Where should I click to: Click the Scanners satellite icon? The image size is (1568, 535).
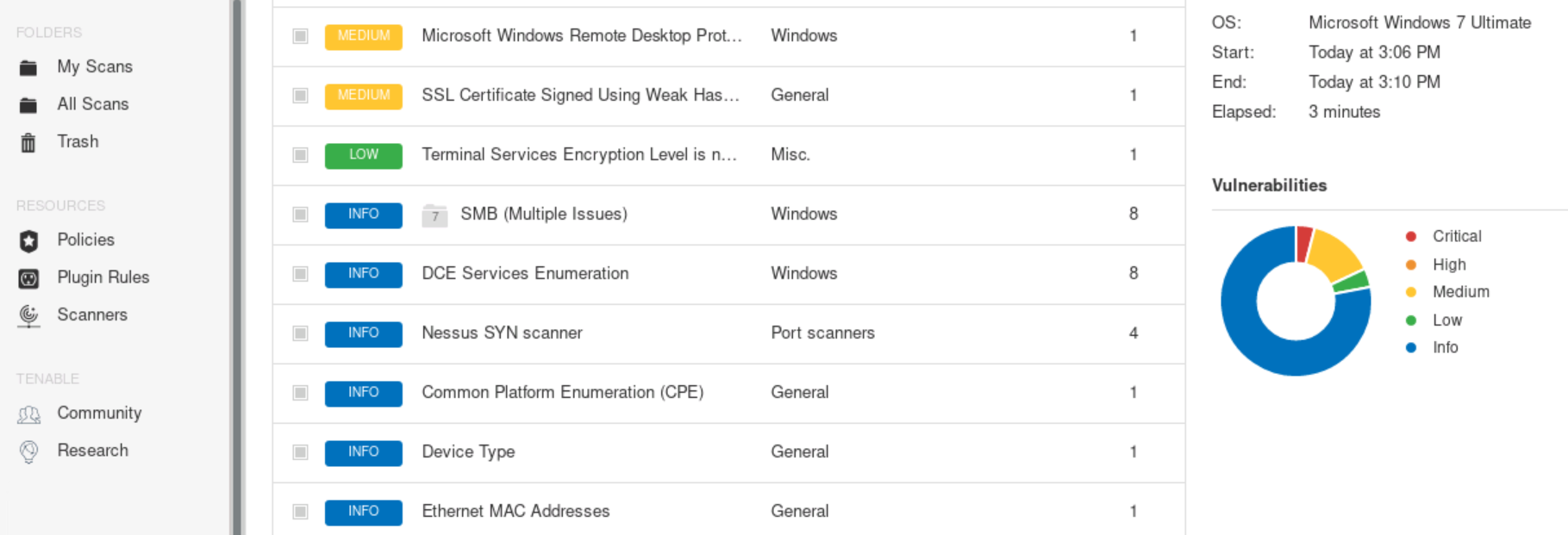coord(28,316)
